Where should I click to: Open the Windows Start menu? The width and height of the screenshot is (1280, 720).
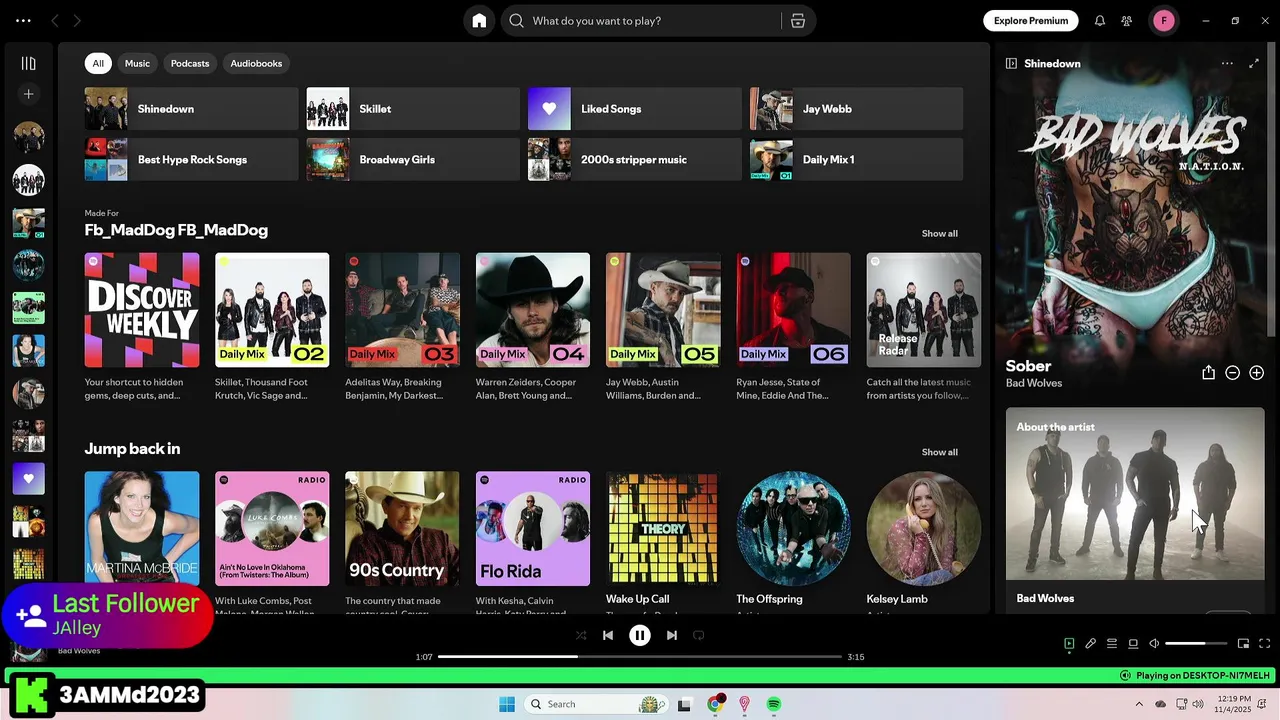(507, 704)
